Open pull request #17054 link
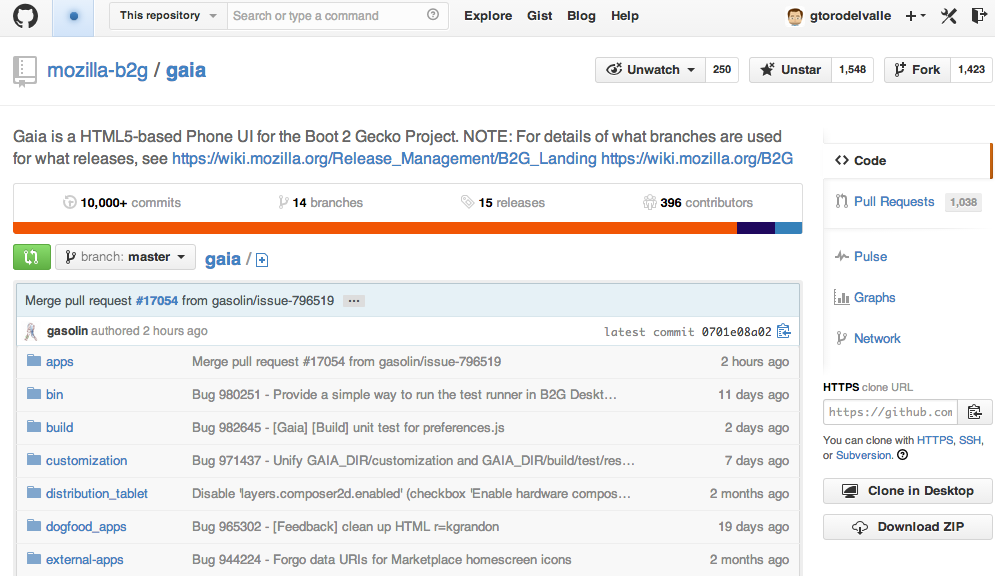 pos(157,301)
